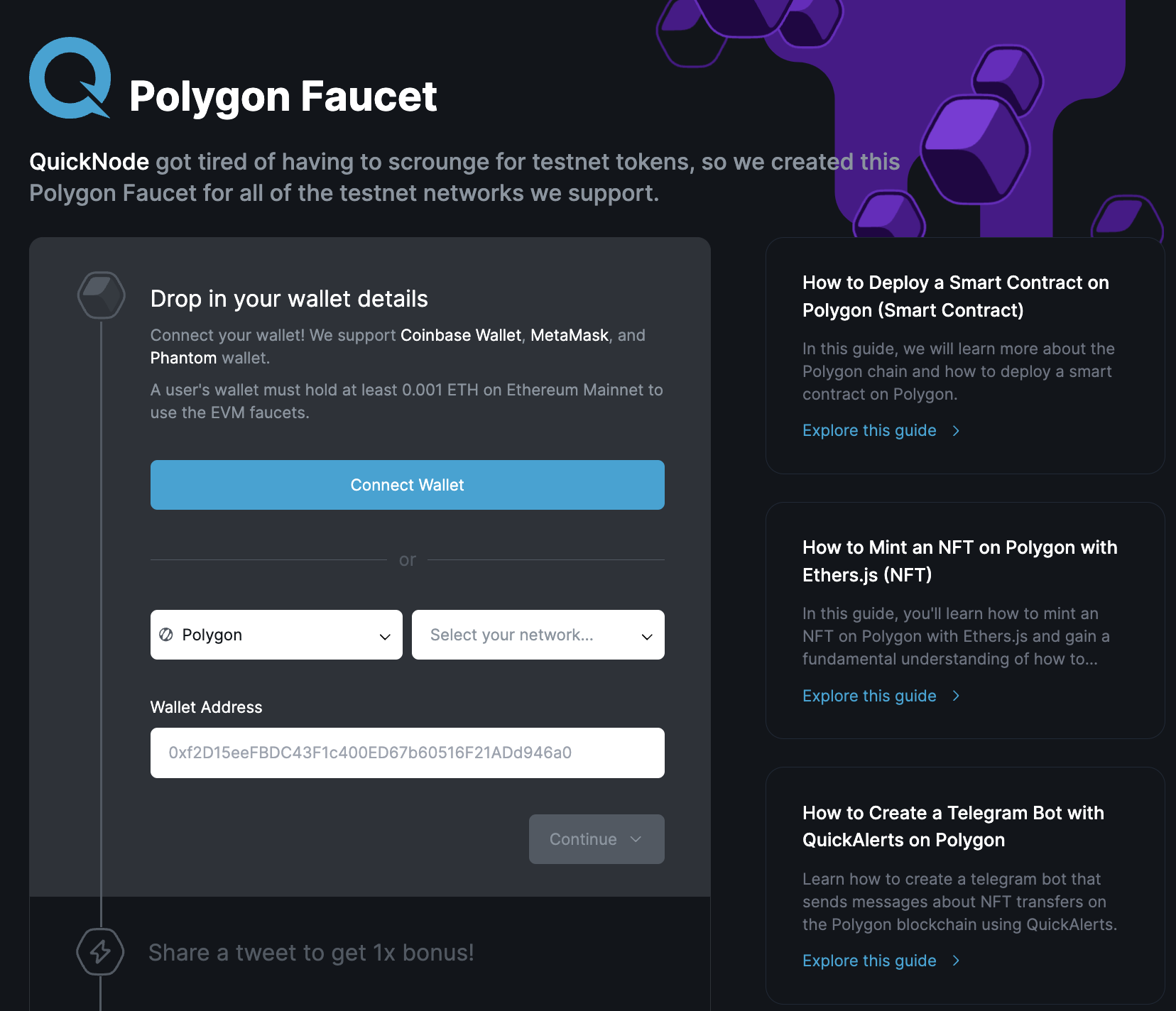Click the lightning bolt hexagon icon

tap(100, 951)
